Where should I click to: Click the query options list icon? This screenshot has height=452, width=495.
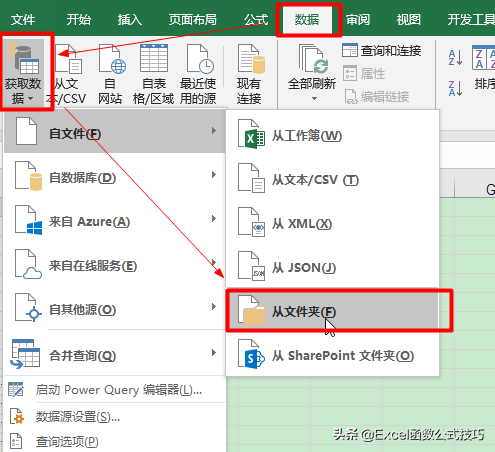[x=16, y=441]
